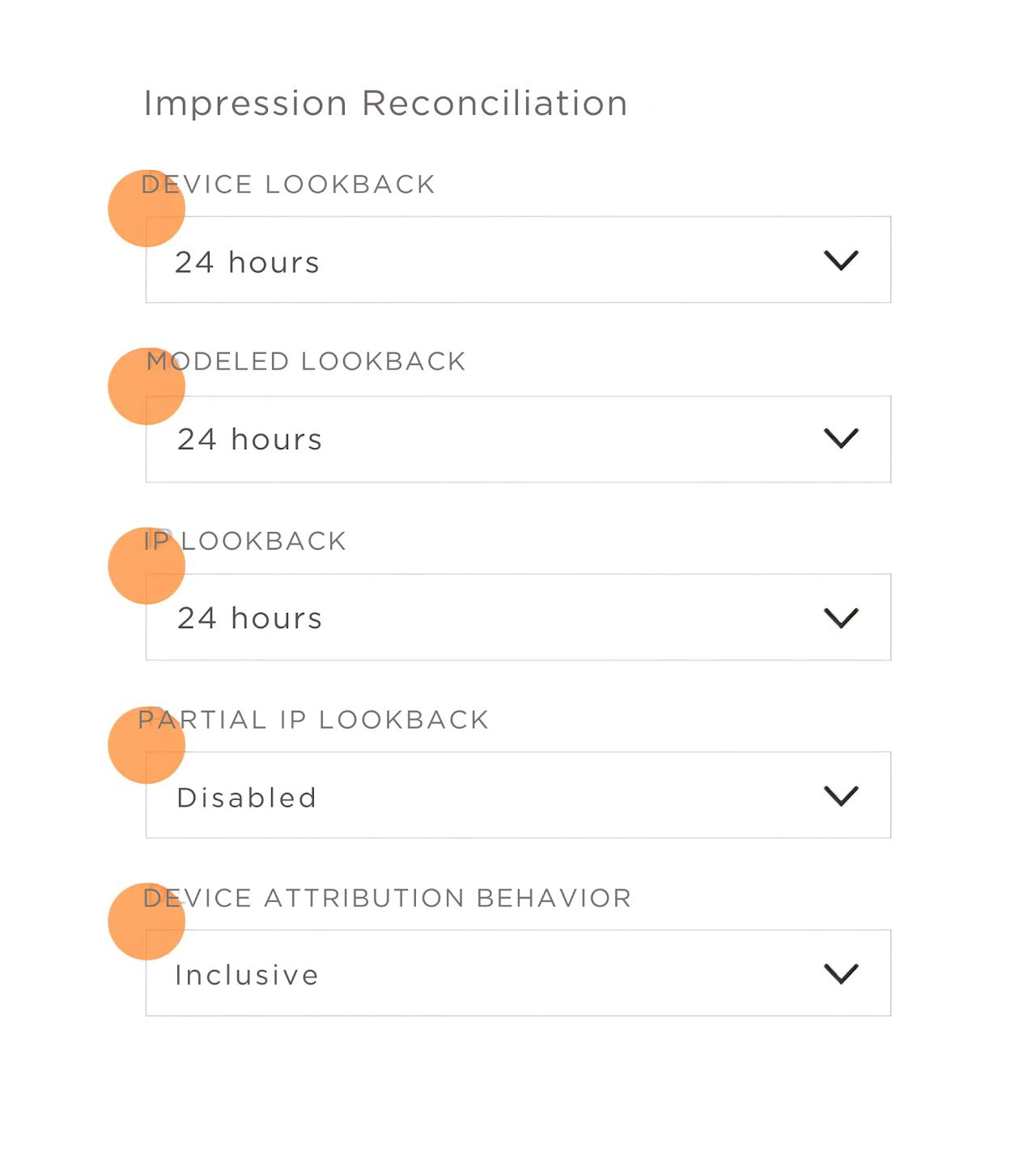Select the 24 hours value under Device Lookback
This screenshot has height=1149, width=1036.
248,262
